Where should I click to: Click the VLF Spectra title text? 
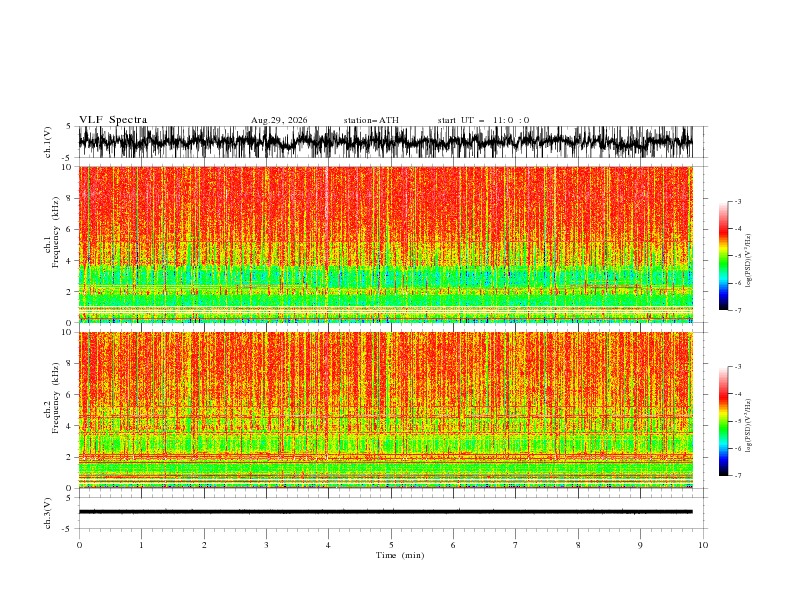pos(113,120)
